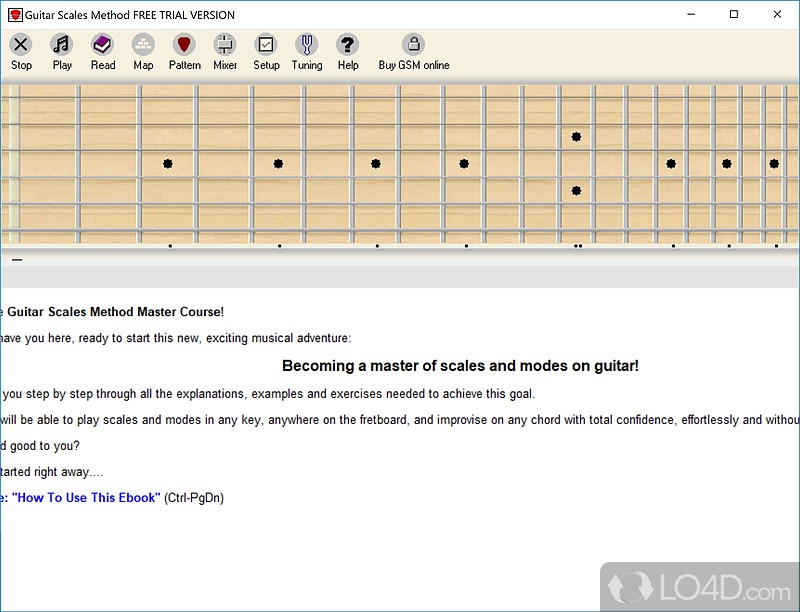Viewport: 800px width, 612px height.
Task: Click the second single fretboard inlay dot
Action: click(278, 164)
